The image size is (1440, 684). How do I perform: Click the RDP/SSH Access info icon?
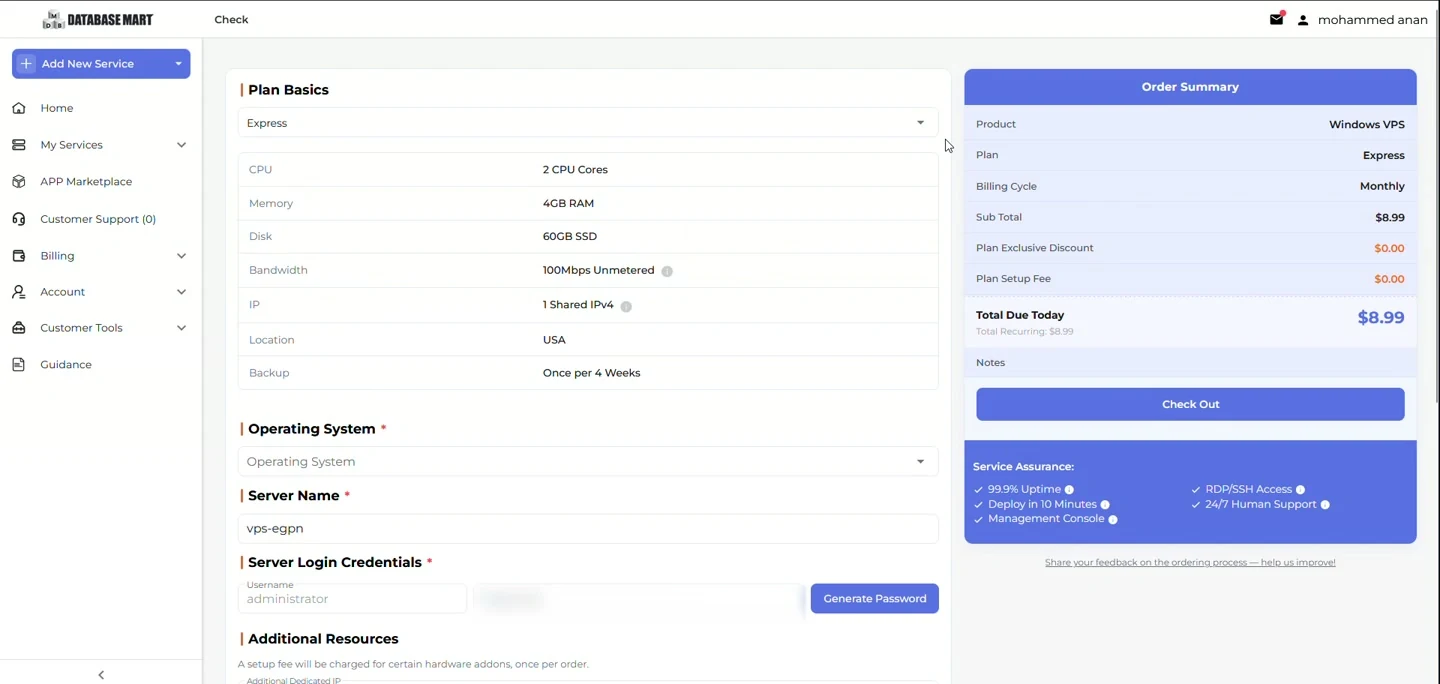[1301, 490]
